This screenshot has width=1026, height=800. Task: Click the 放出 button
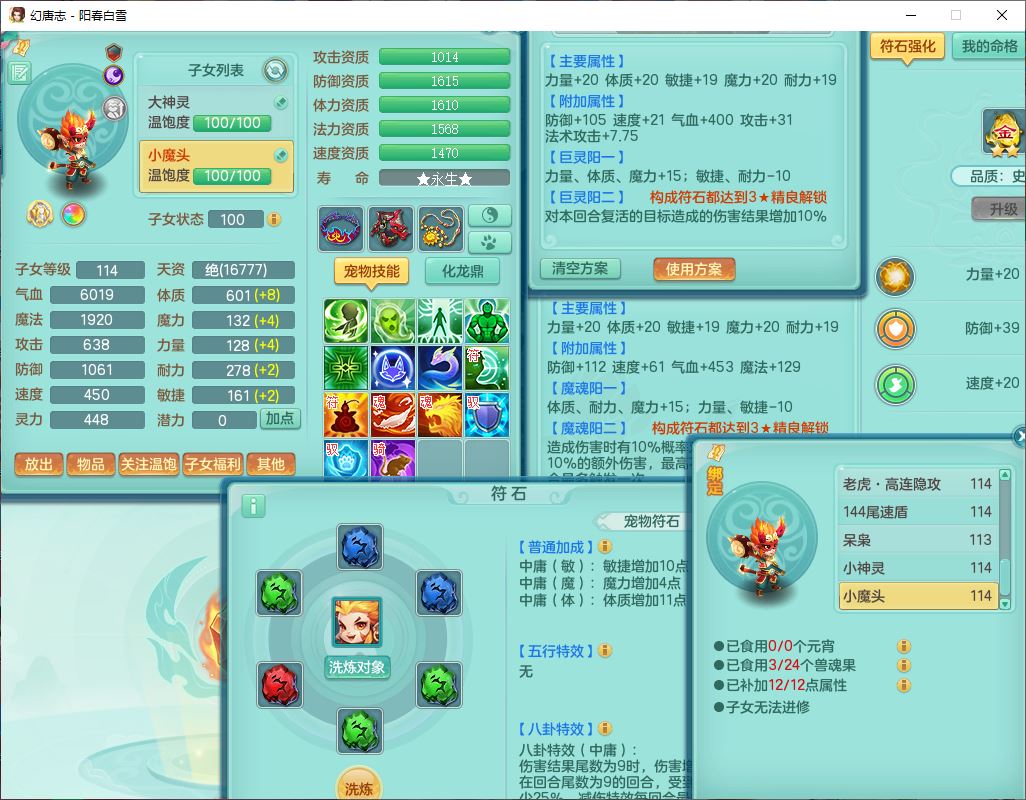[x=39, y=464]
